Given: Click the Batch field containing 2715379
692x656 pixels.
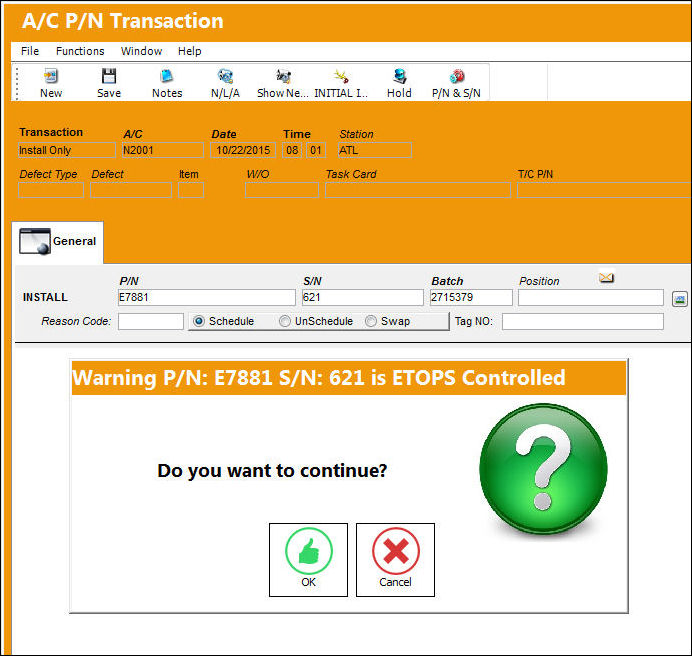Looking at the screenshot, I should [471, 298].
